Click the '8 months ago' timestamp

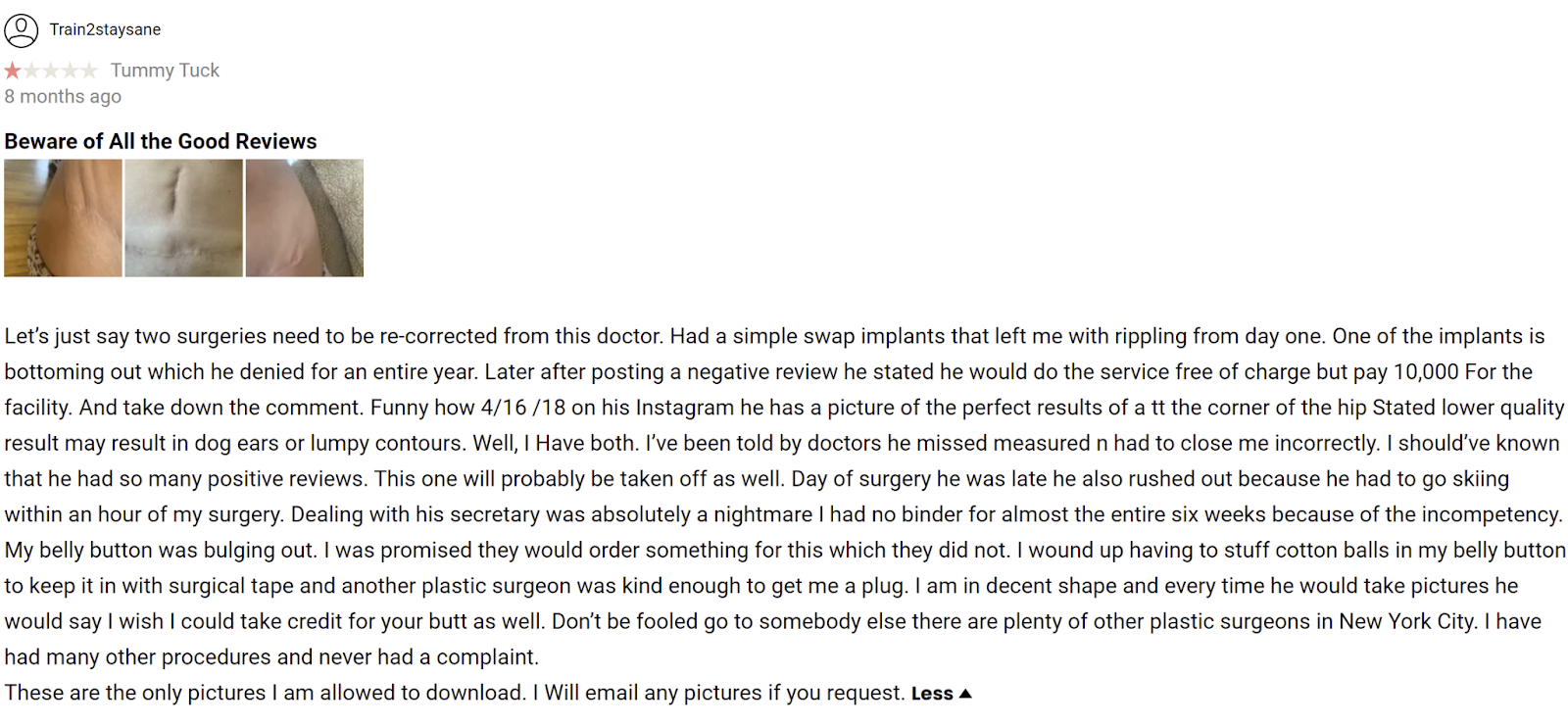pyautogui.click(x=63, y=96)
